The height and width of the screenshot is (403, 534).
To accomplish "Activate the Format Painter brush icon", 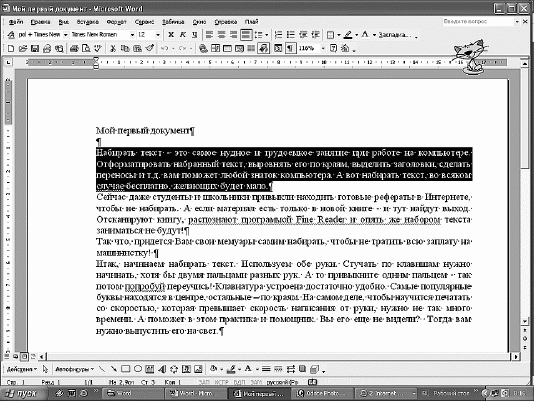I will click(x=150, y=48).
